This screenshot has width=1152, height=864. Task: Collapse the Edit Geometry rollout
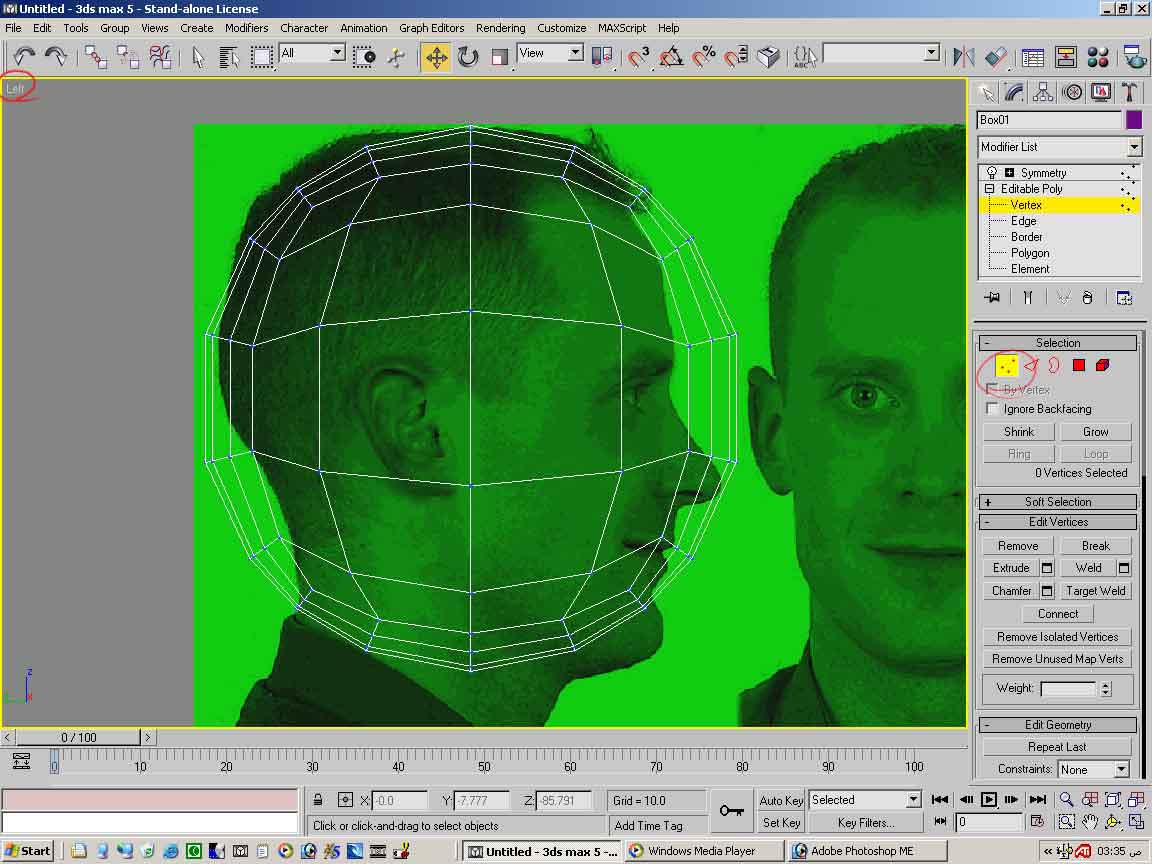click(1058, 725)
